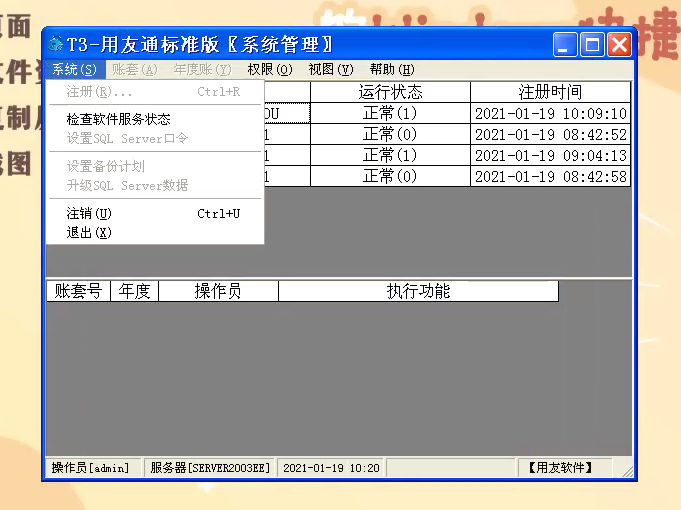Select the 2021-01-19 09:04:13 timestamp cell
681x510 pixels.
[550, 155]
